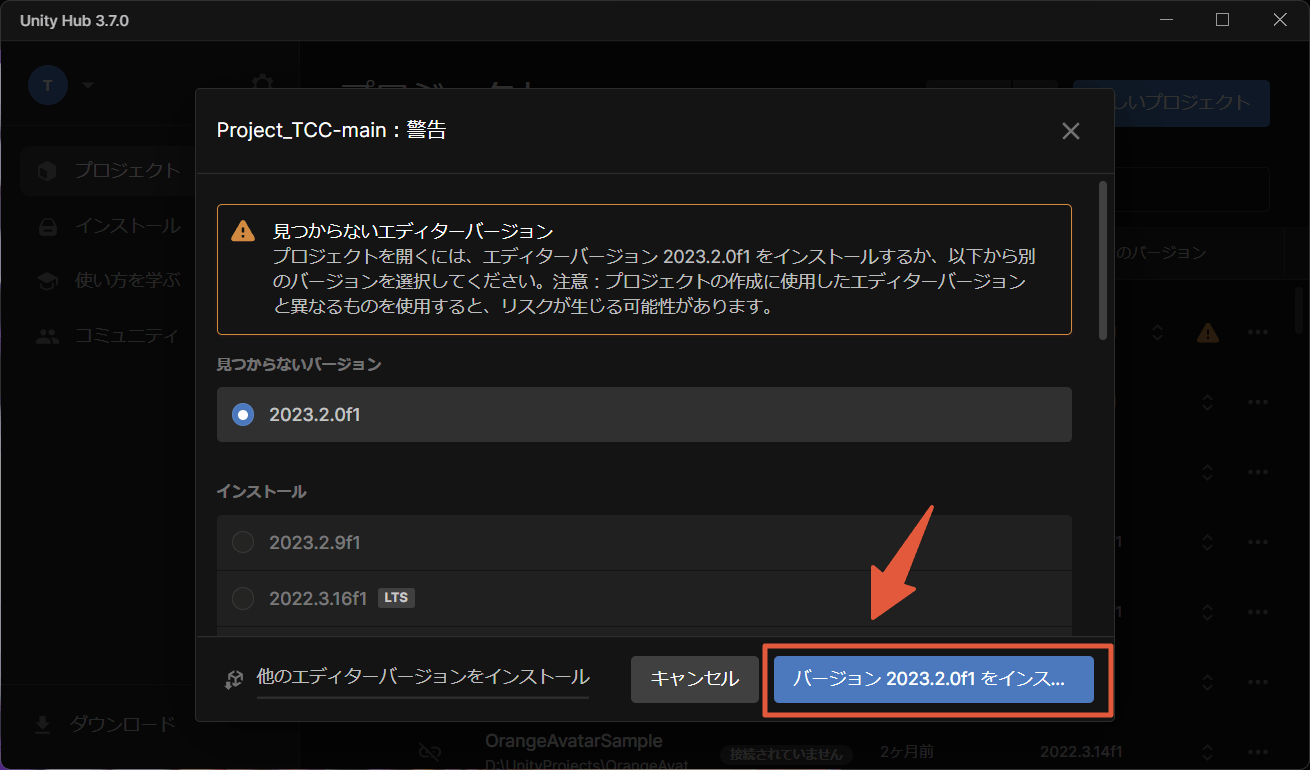Click version 2022.3.14f1 of OrangeAvatarSample
This screenshot has height=770, width=1310.
tap(1081, 751)
